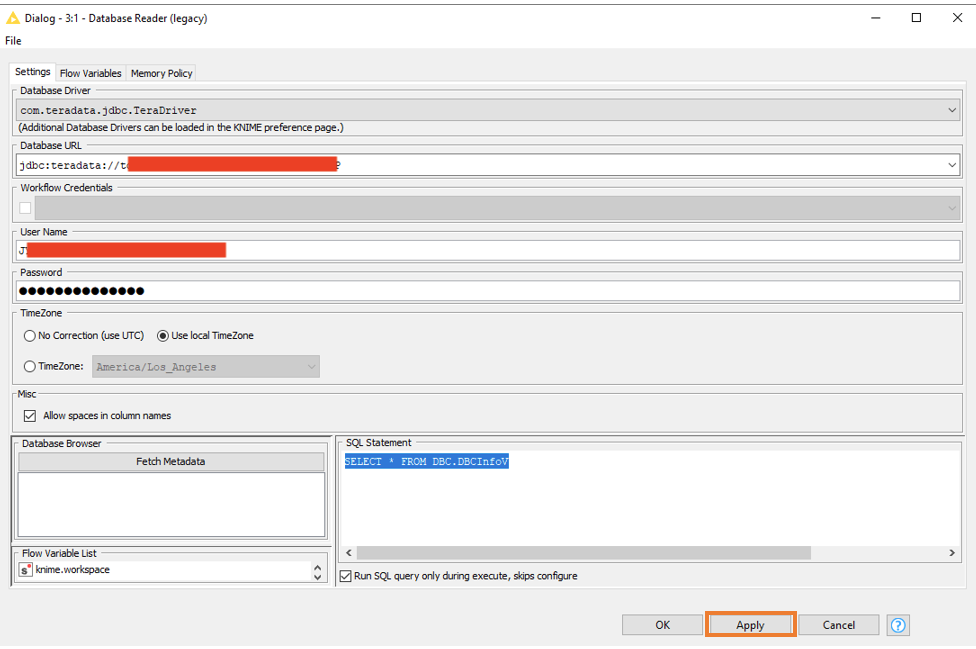Choose the custom TimeZone radio button

point(30,367)
